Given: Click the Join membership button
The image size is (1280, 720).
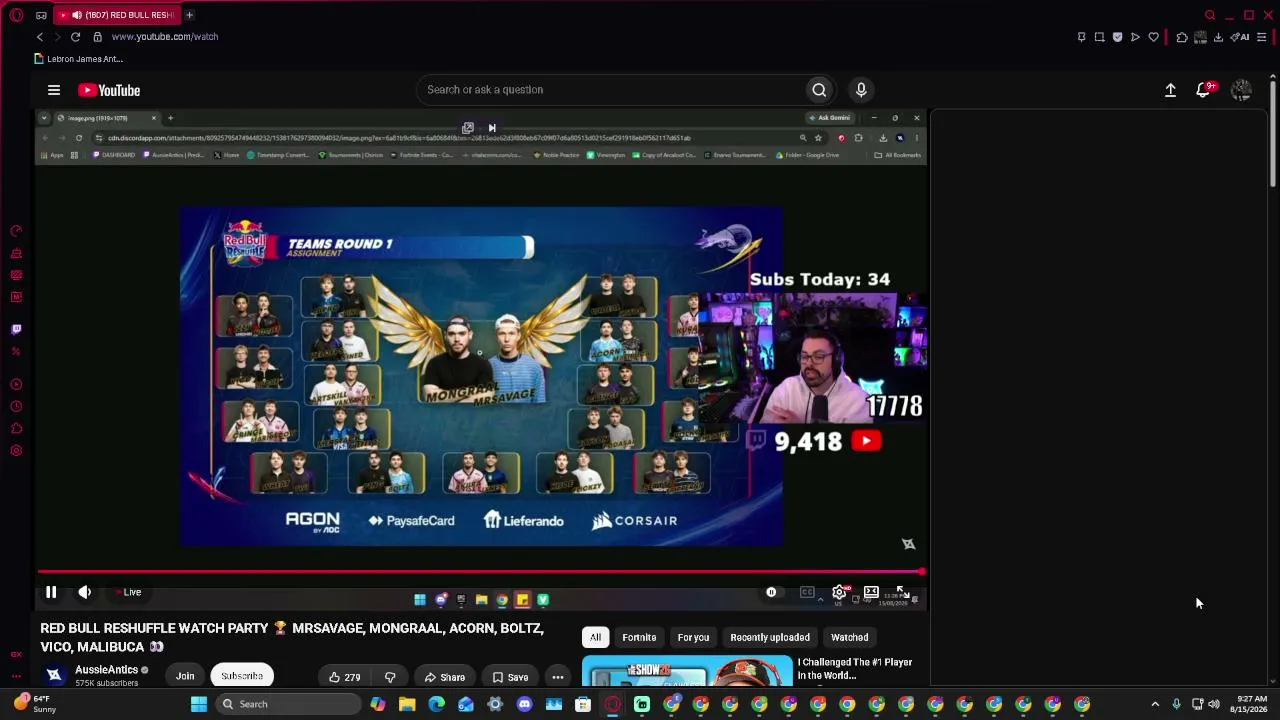Looking at the screenshot, I should point(185,676).
